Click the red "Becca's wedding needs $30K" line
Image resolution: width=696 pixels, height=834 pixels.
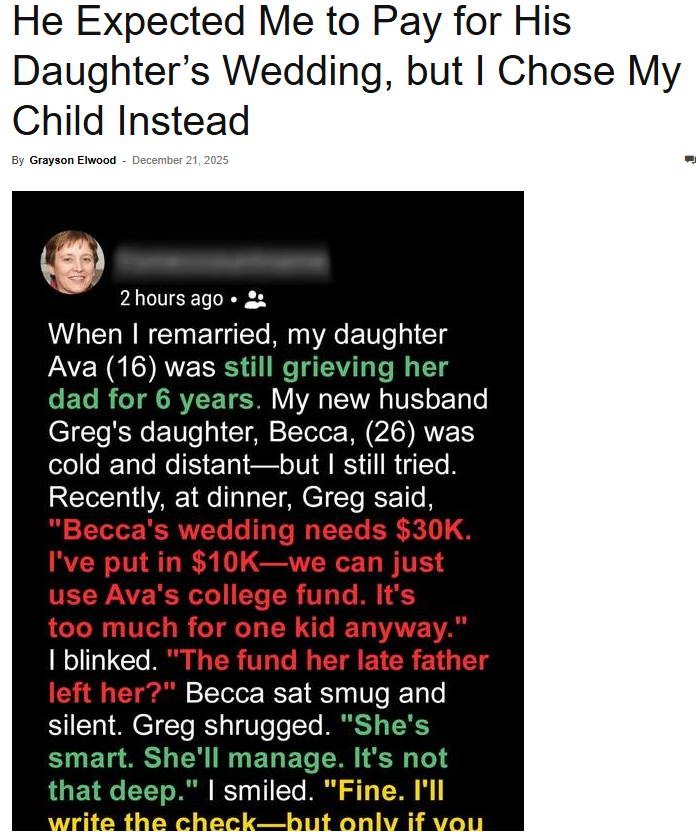click(x=259, y=530)
